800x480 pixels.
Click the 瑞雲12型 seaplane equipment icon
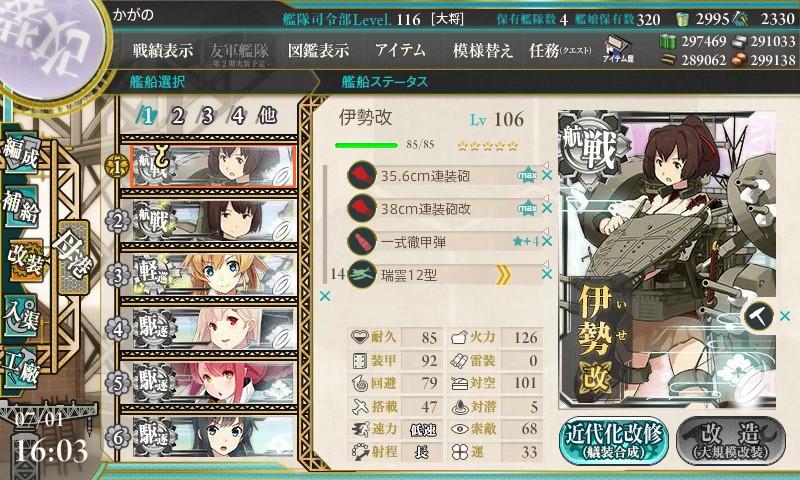click(x=361, y=275)
